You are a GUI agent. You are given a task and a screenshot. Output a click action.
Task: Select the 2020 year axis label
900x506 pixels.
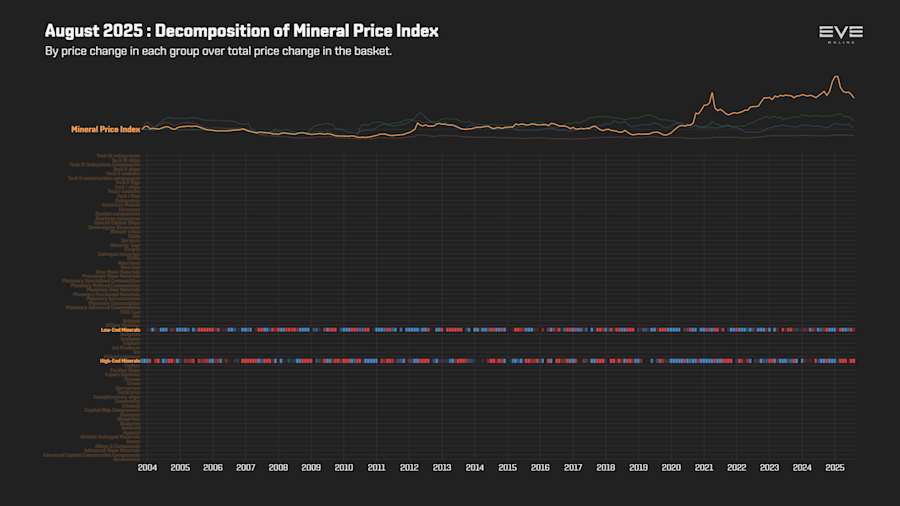(671, 468)
